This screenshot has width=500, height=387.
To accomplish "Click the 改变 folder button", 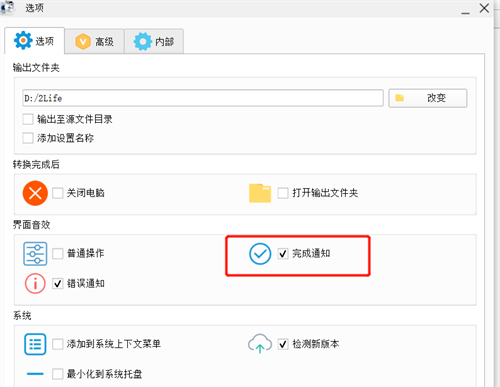I will [x=428, y=98].
